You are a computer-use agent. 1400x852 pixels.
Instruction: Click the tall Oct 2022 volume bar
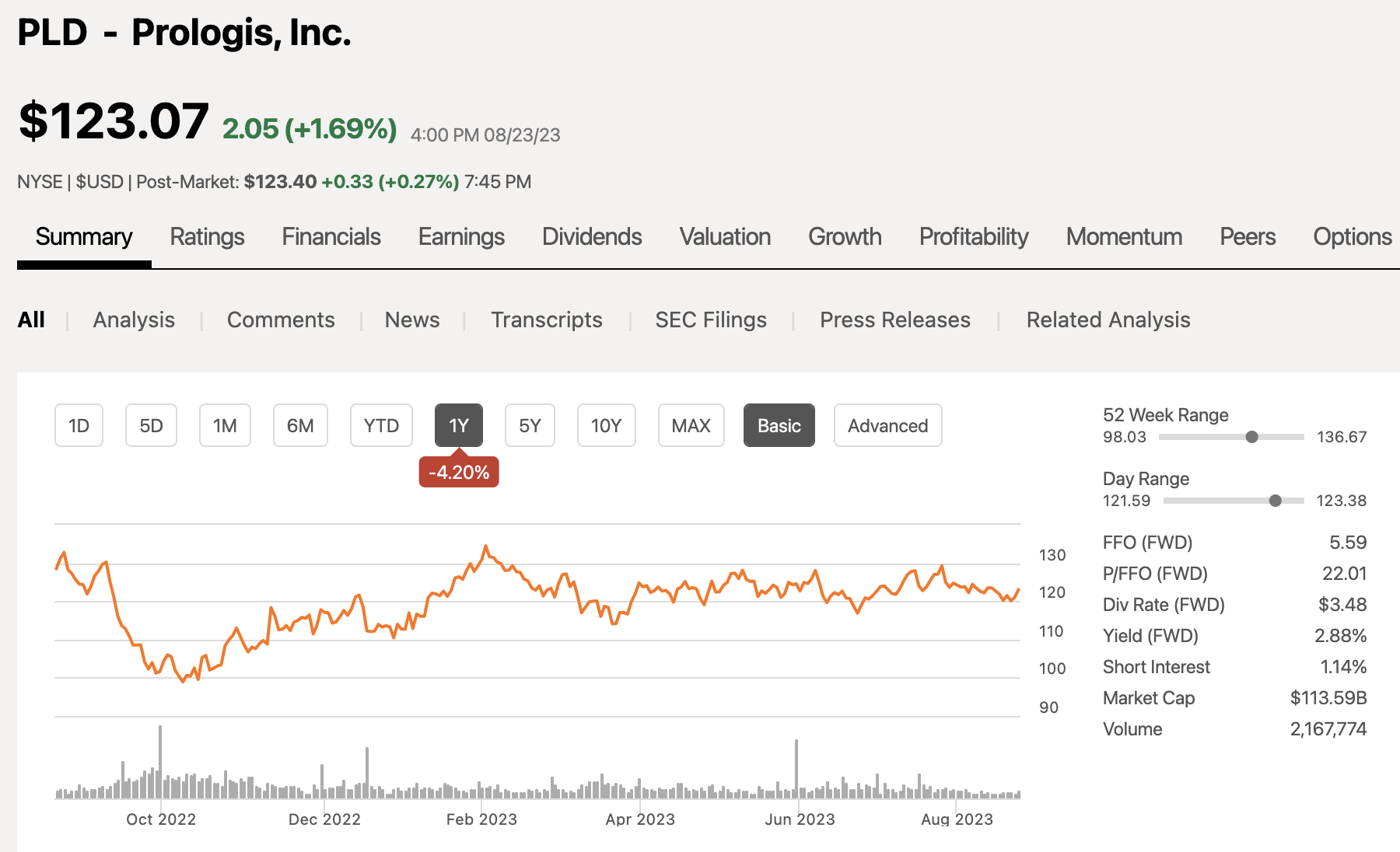[160, 762]
